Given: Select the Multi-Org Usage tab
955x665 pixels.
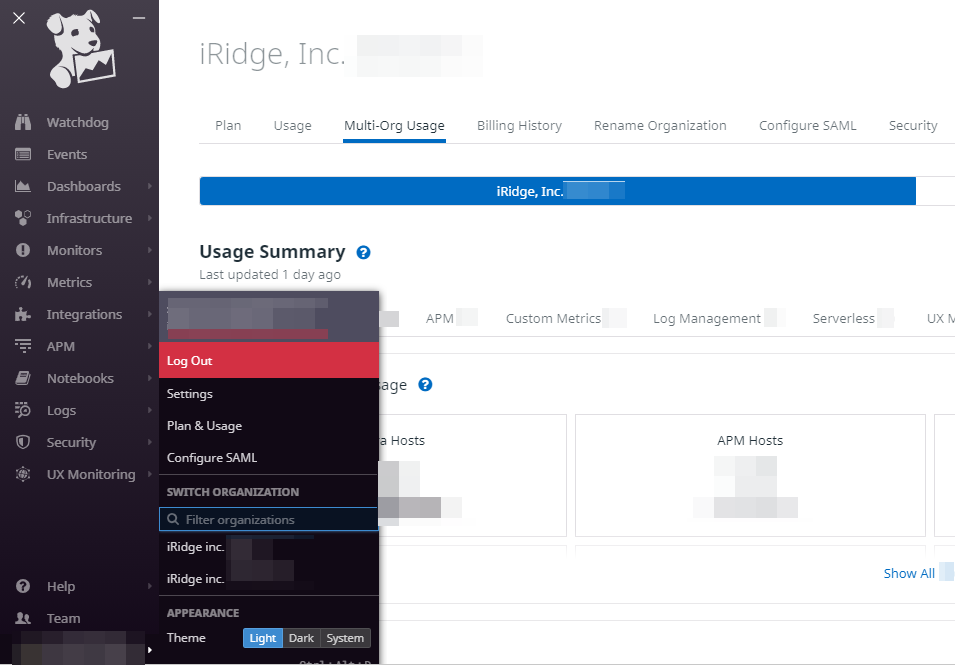Looking at the screenshot, I should (394, 125).
